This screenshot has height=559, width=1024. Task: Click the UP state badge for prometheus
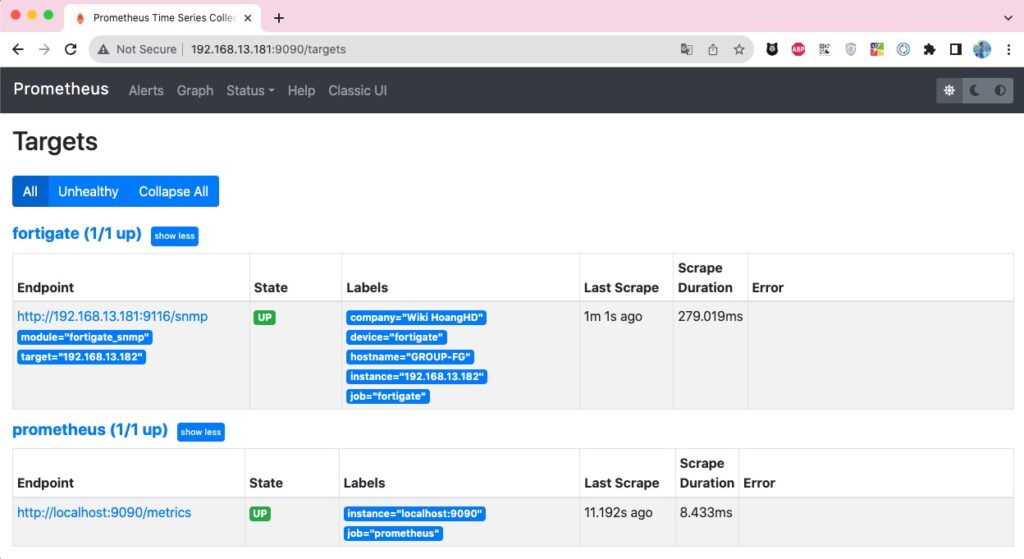click(x=260, y=513)
